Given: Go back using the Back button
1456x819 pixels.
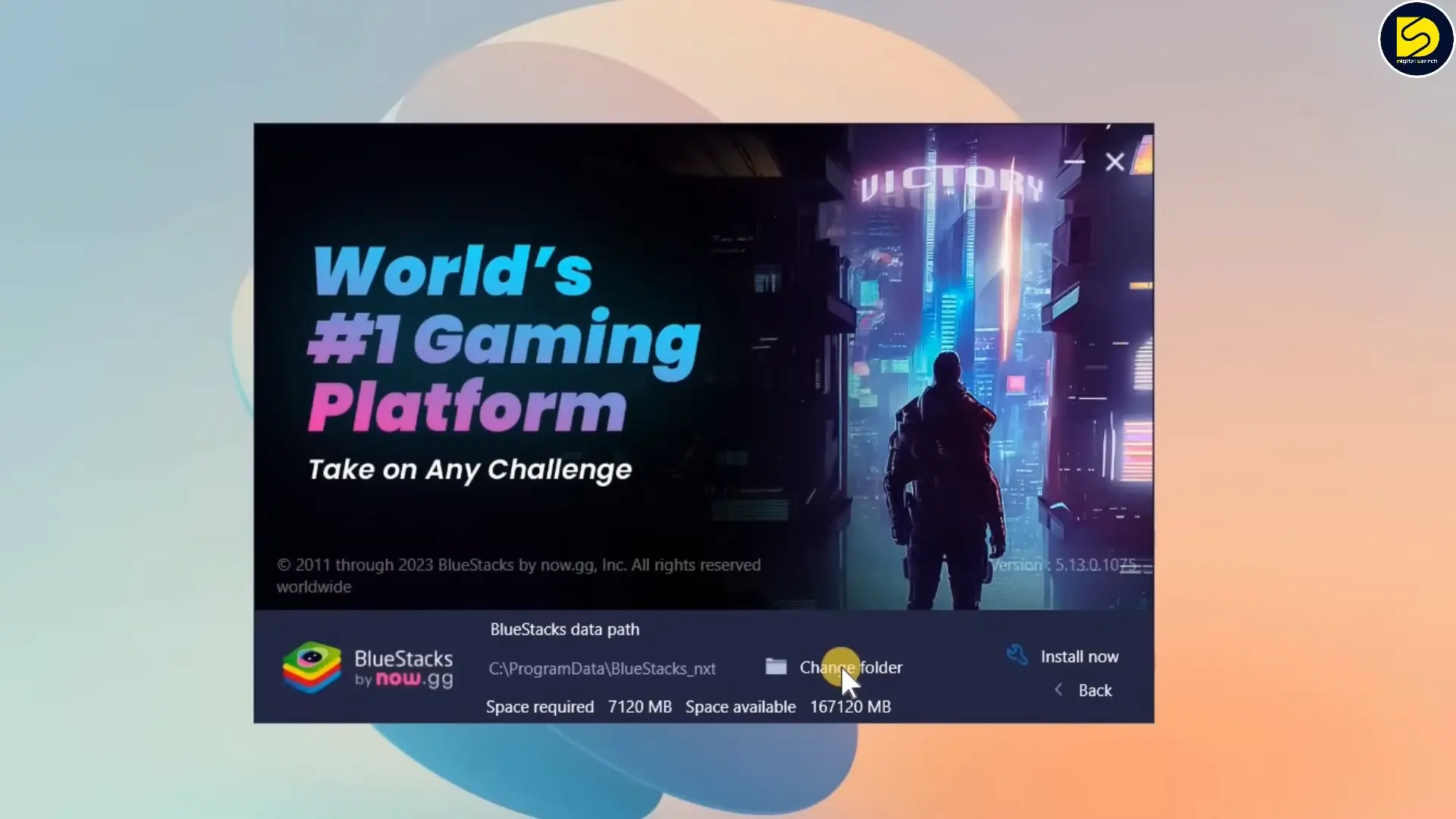Looking at the screenshot, I should tap(1095, 690).
